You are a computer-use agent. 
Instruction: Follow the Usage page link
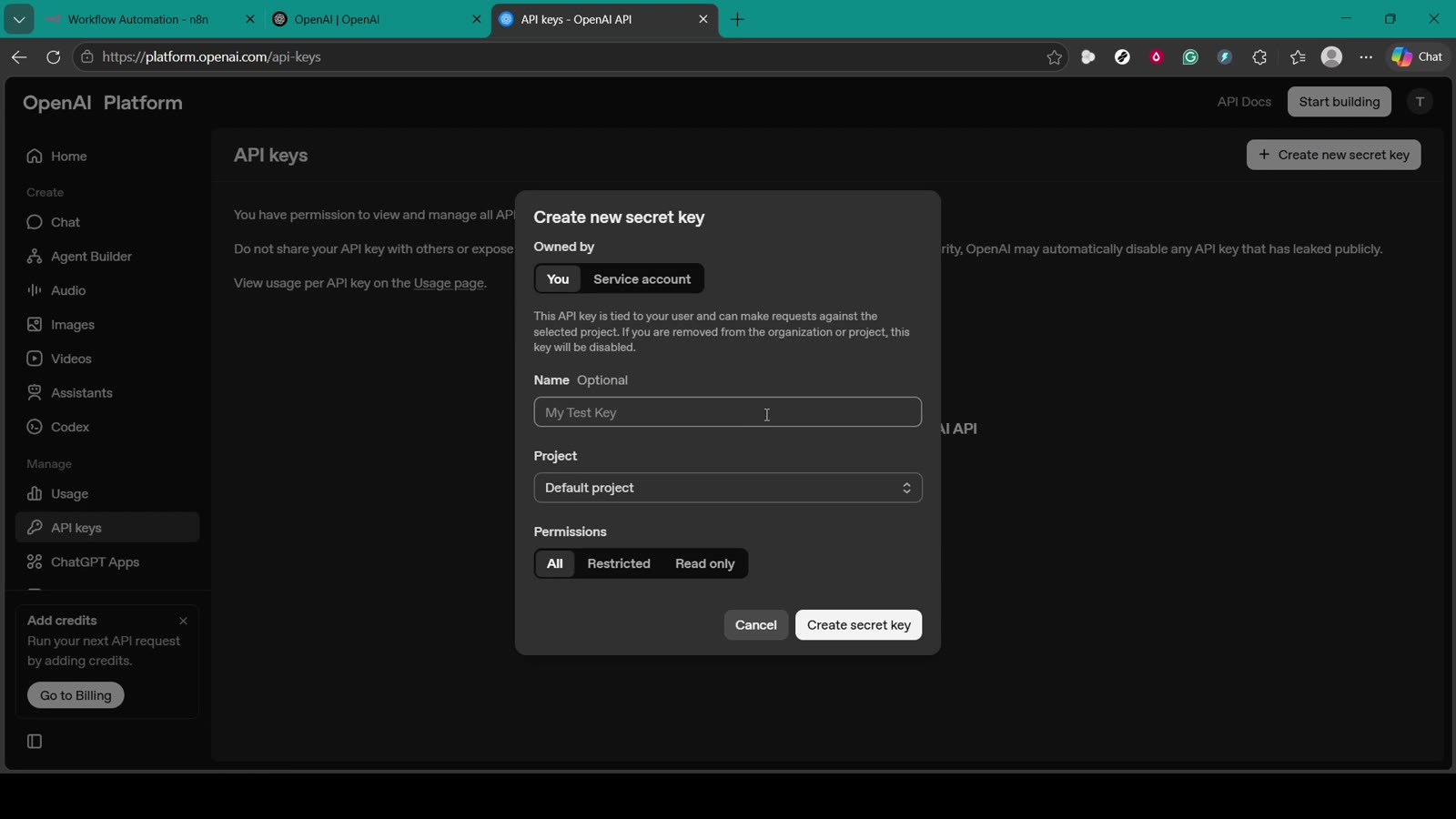[x=449, y=283]
